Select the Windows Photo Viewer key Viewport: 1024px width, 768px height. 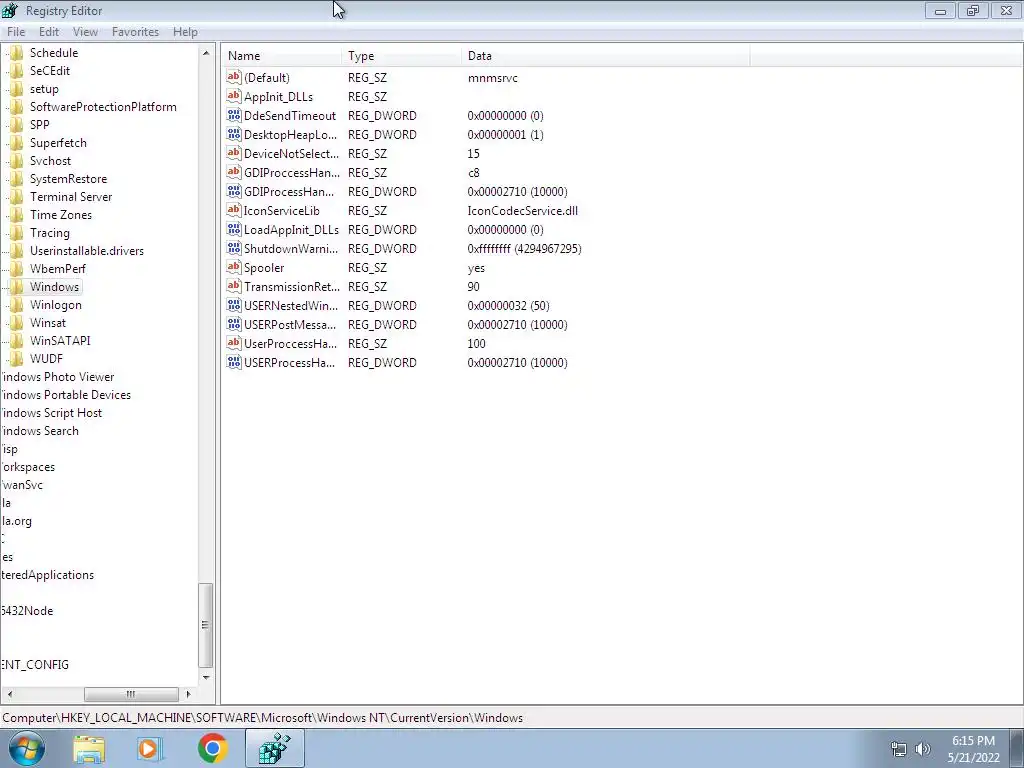57,377
